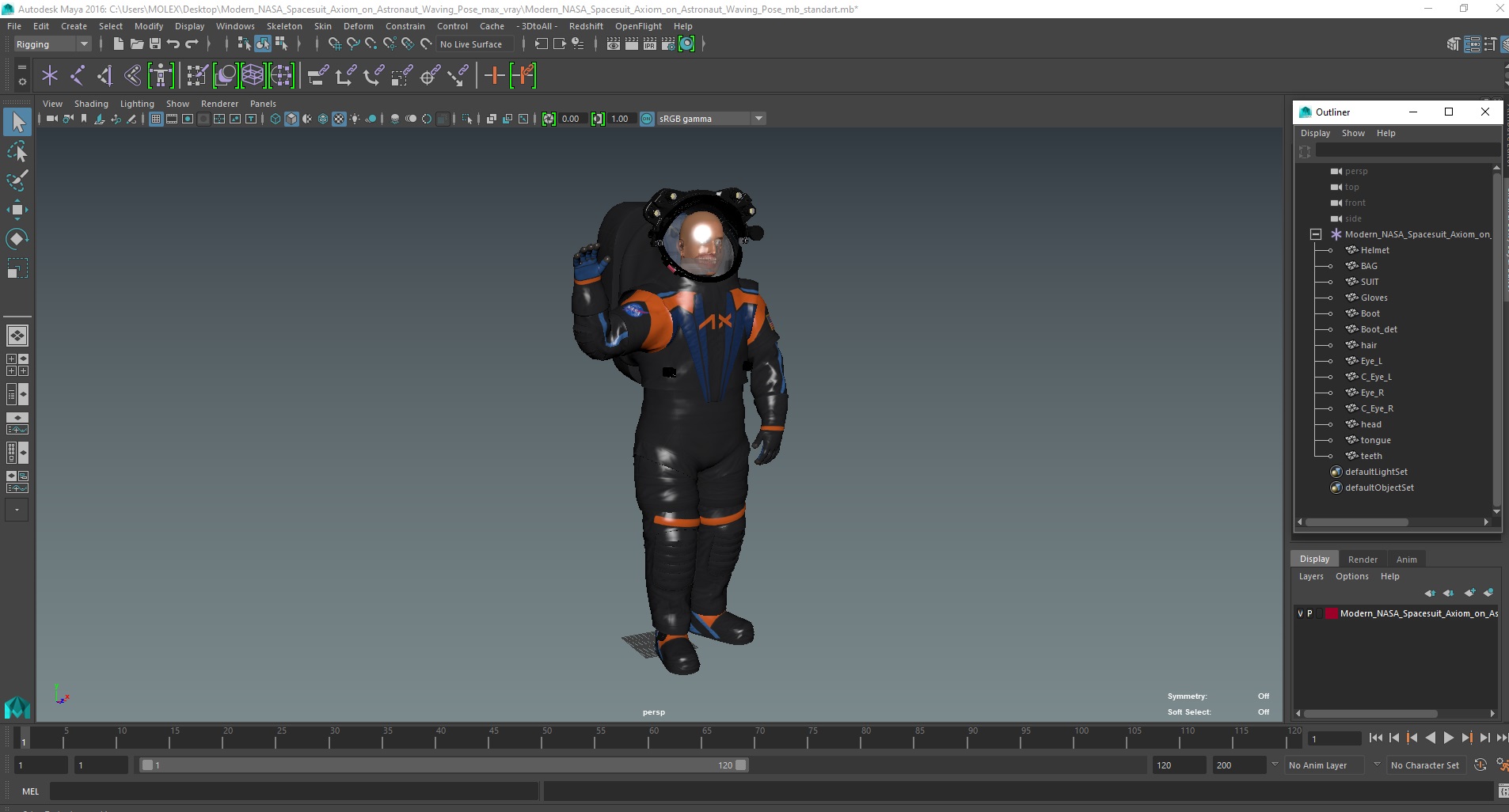Open the dropdown arrow before No Character Set
The image size is (1509, 812).
(x=1377, y=765)
